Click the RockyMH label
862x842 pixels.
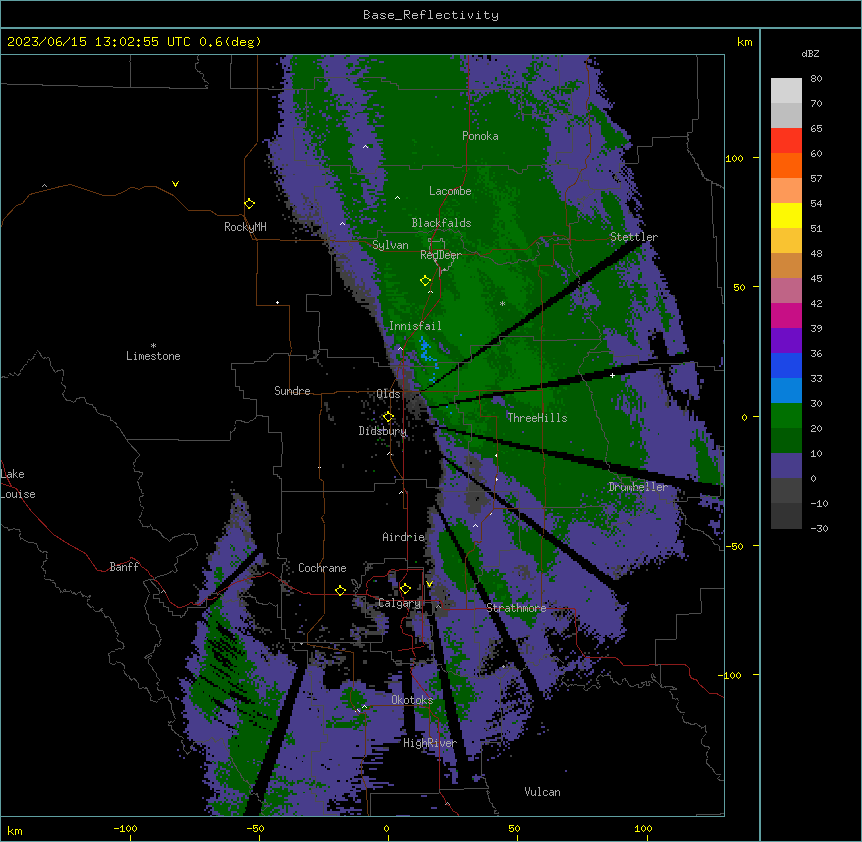[x=245, y=227]
